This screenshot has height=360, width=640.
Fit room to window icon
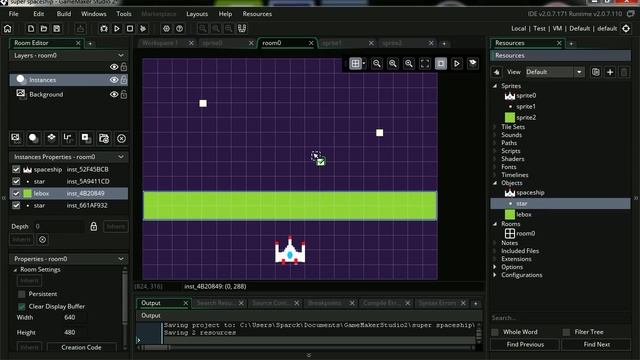(425, 63)
